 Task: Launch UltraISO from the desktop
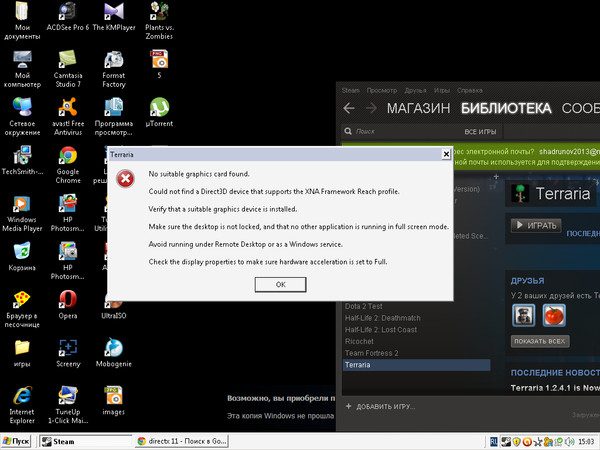[114, 311]
